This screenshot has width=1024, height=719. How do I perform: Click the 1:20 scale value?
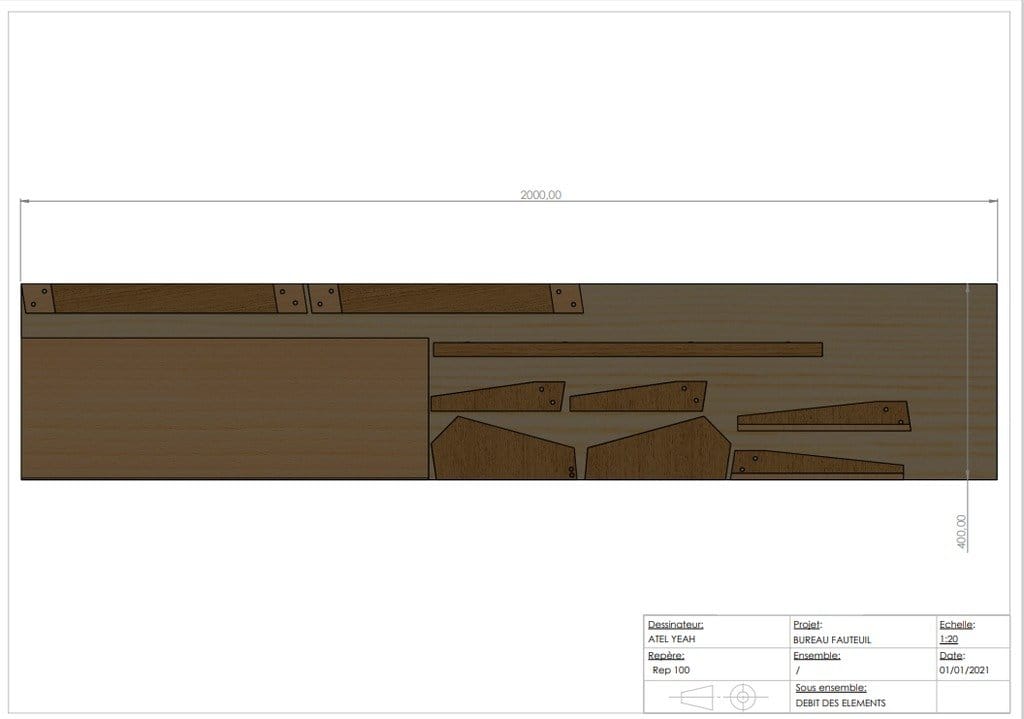point(949,639)
